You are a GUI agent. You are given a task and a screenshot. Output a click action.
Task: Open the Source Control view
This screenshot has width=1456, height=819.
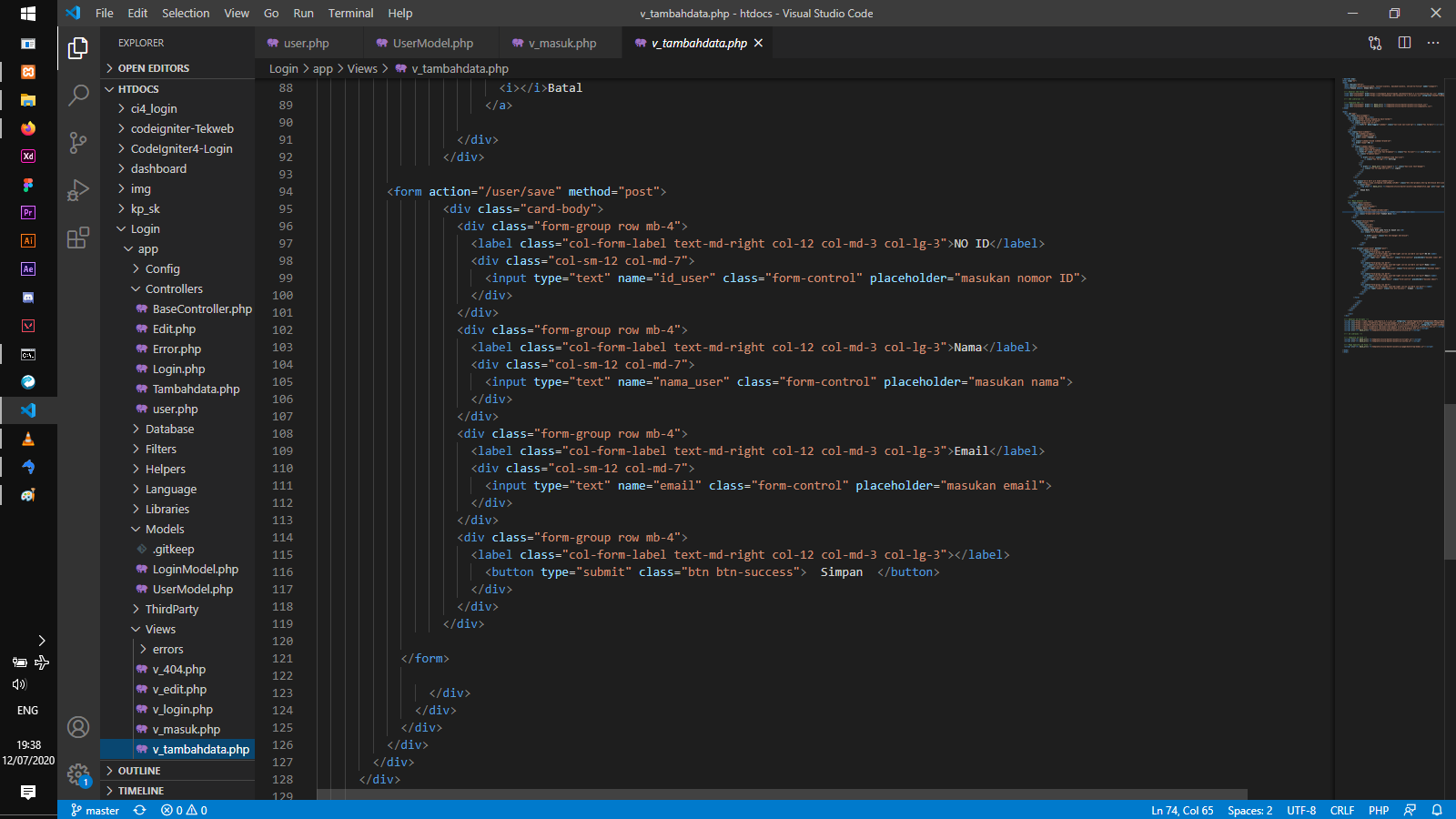tap(78, 142)
